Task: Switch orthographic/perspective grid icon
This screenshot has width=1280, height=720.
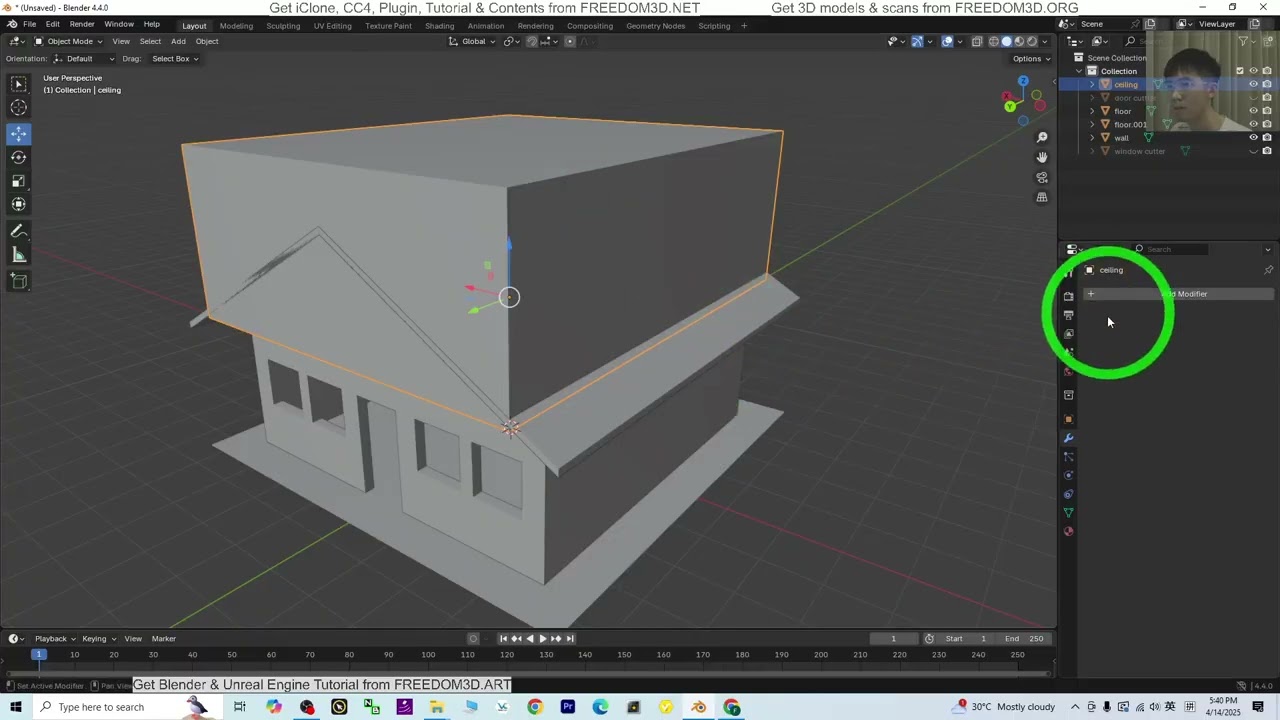Action: pos(1042,197)
